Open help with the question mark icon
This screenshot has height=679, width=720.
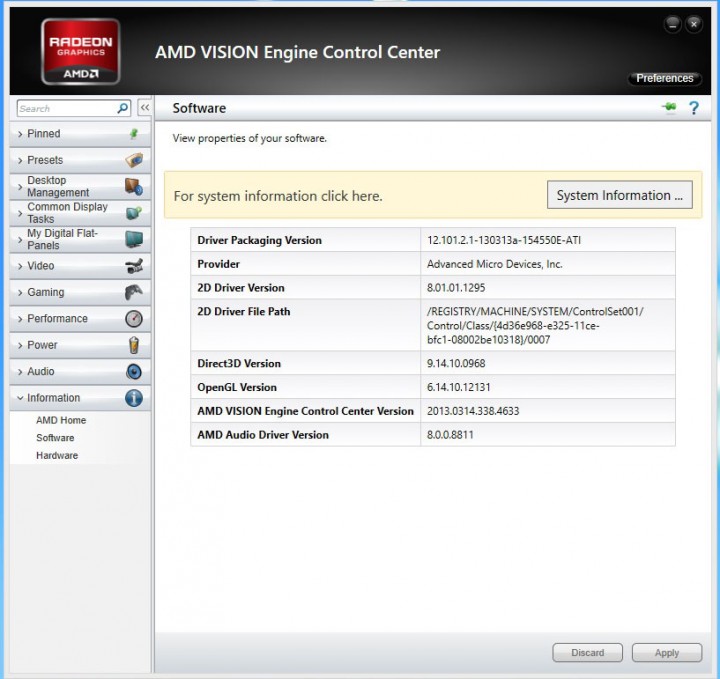click(x=694, y=108)
